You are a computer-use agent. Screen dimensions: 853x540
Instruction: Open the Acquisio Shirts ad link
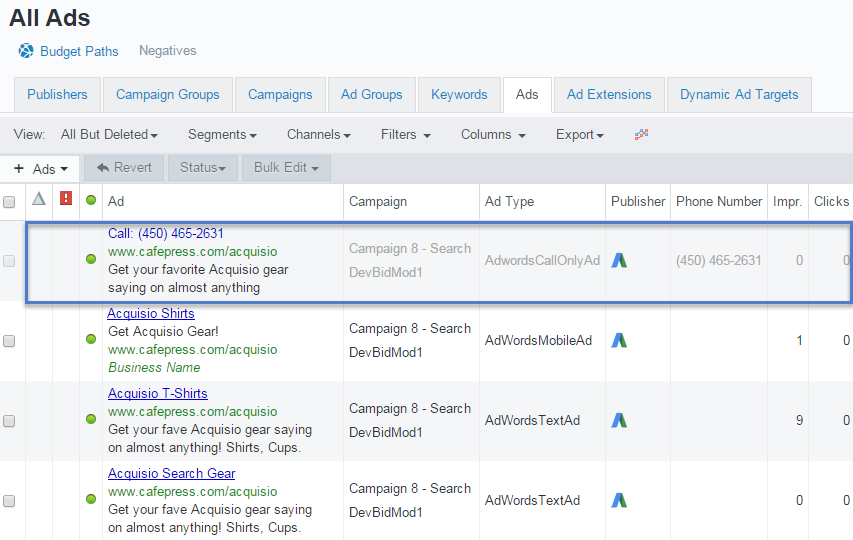click(151, 314)
